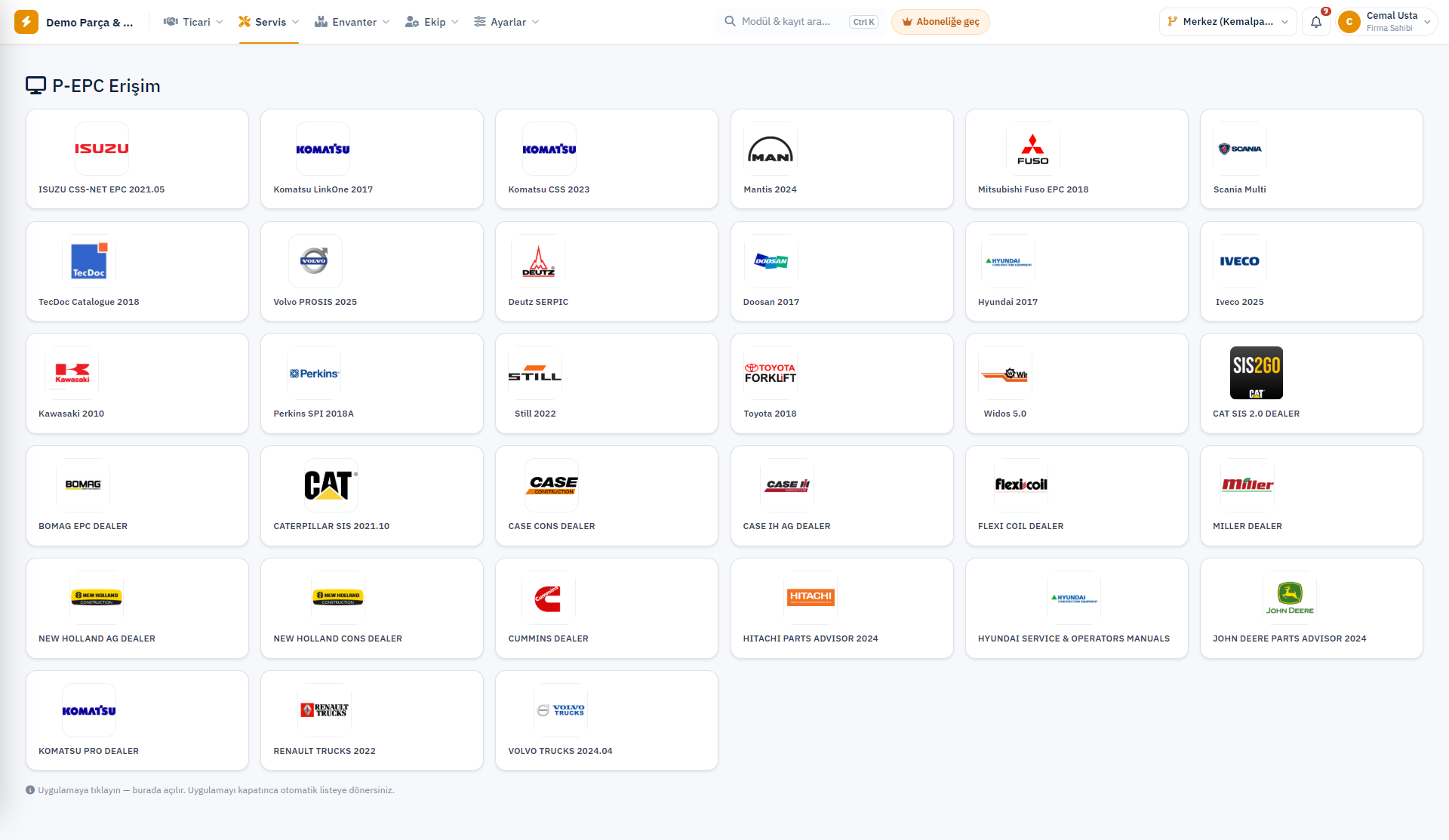1449x840 pixels.
Task: Click the FLEXI COIL DEALER label
Action: tap(1021, 526)
